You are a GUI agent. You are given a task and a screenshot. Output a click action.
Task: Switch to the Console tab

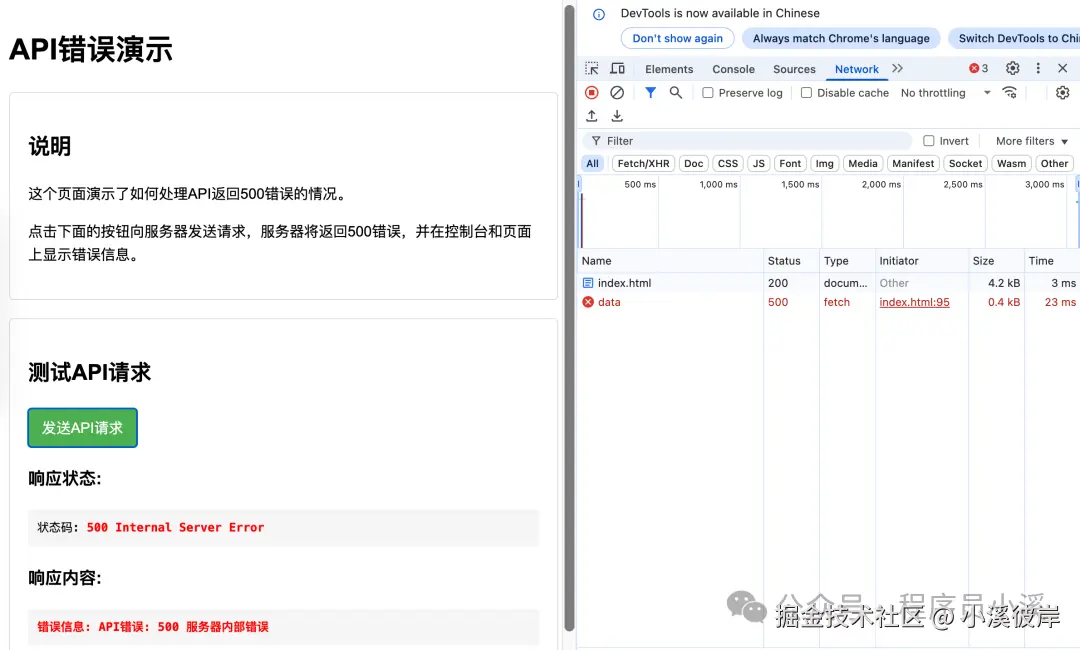tap(734, 69)
